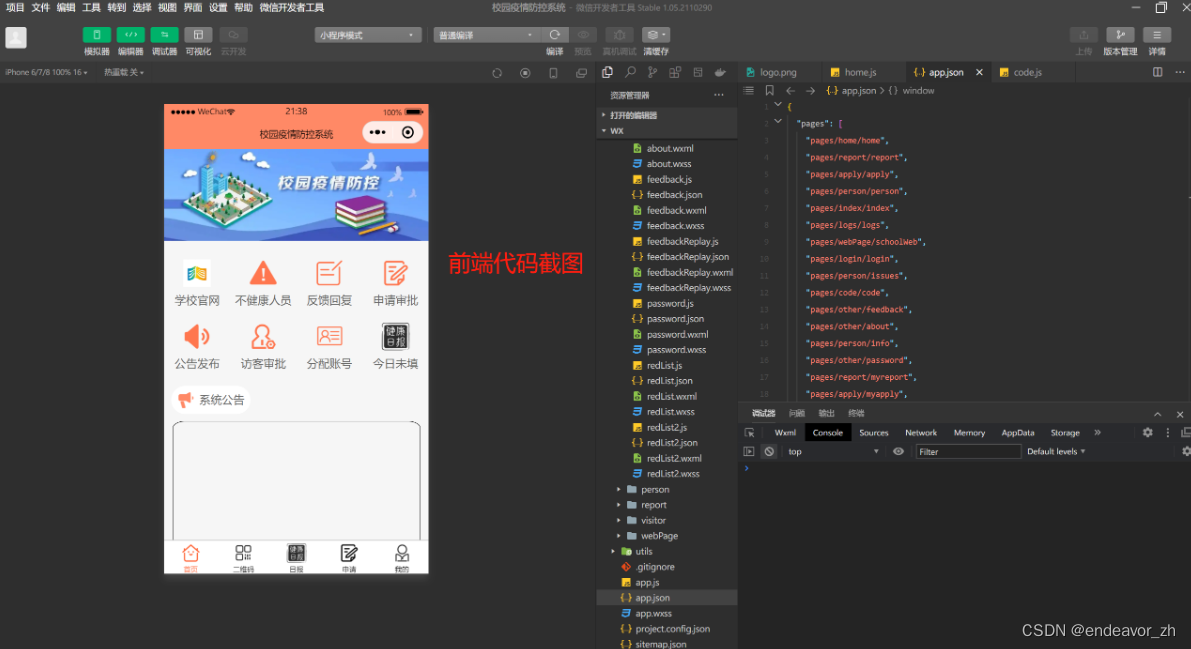This screenshot has height=649, width=1191.
Task: Open the 工具 menu
Action: [x=91, y=8]
